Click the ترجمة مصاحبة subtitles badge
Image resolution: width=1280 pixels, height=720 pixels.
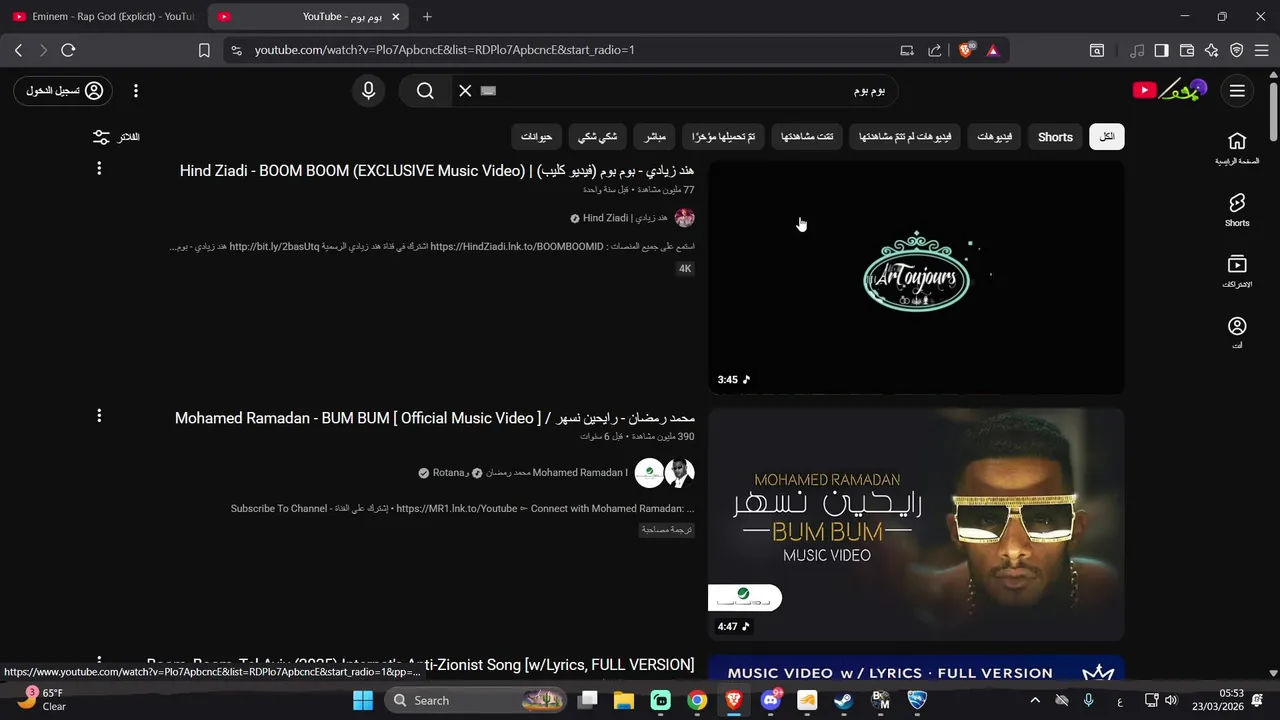pos(667,530)
